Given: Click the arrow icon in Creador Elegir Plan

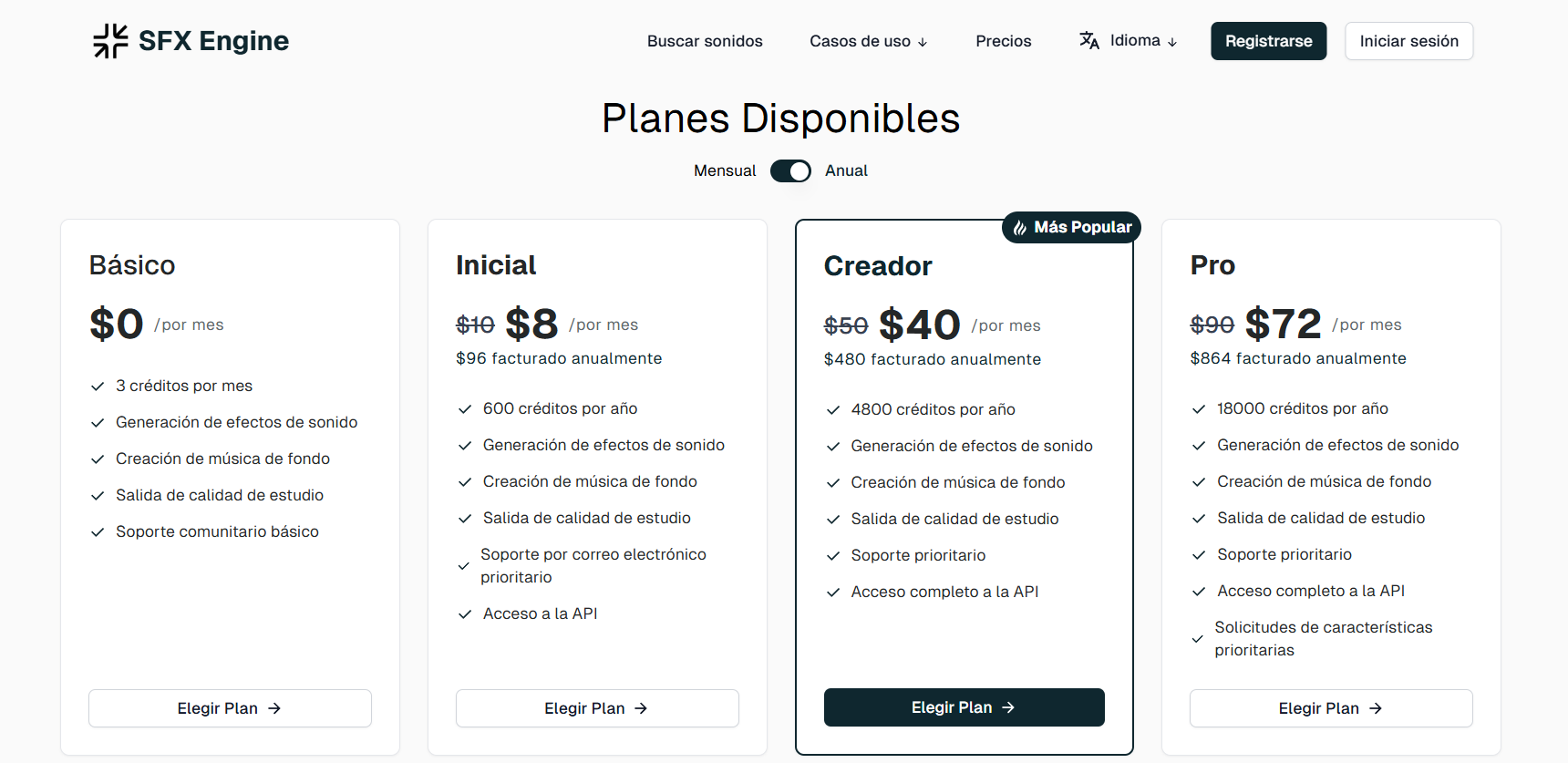Looking at the screenshot, I should pos(1008,707).
